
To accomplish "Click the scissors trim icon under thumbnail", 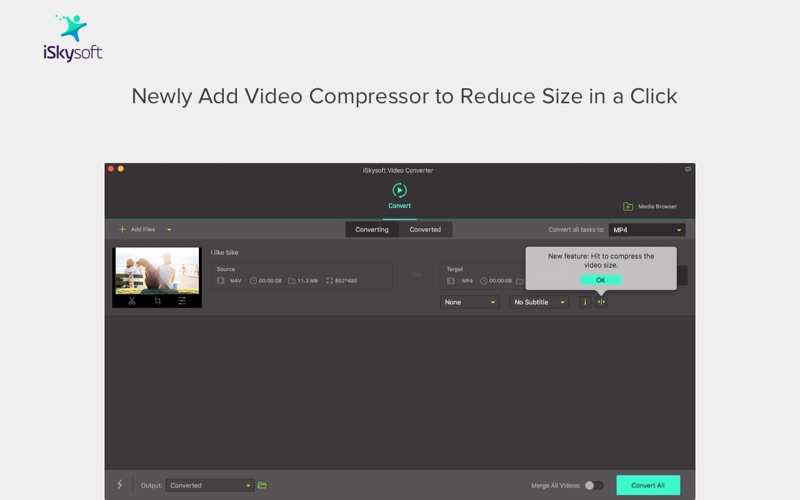I will tap(132, 301).
